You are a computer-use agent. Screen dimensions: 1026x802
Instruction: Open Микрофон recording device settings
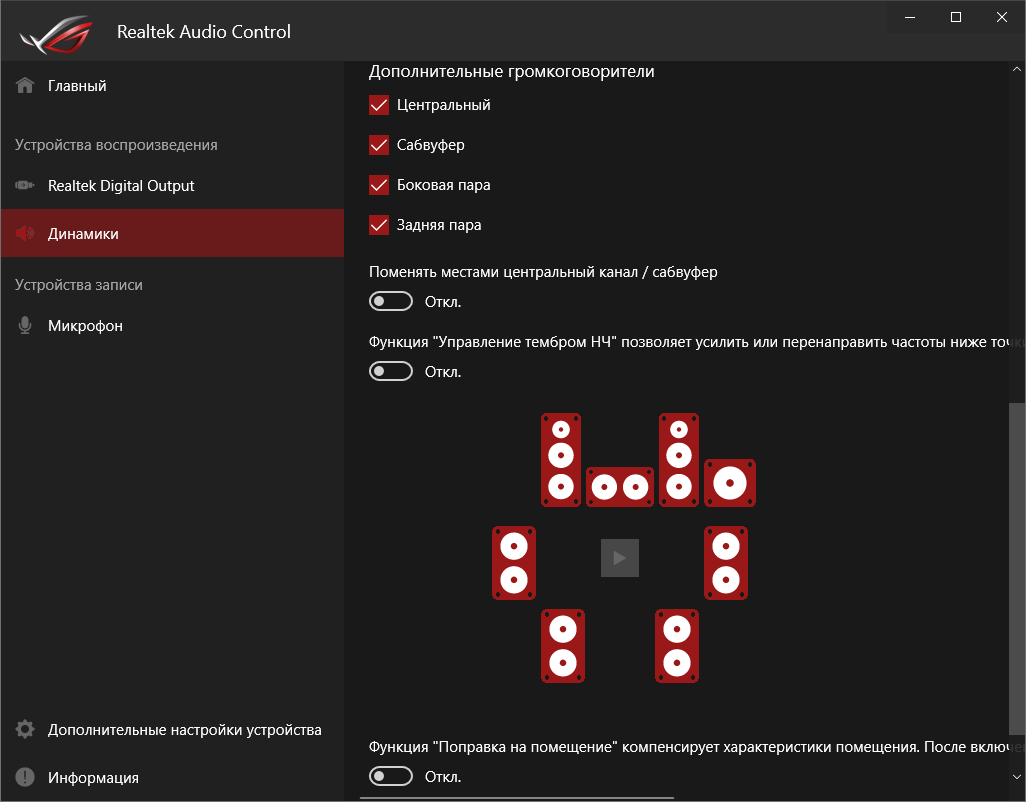click(85, 326)
